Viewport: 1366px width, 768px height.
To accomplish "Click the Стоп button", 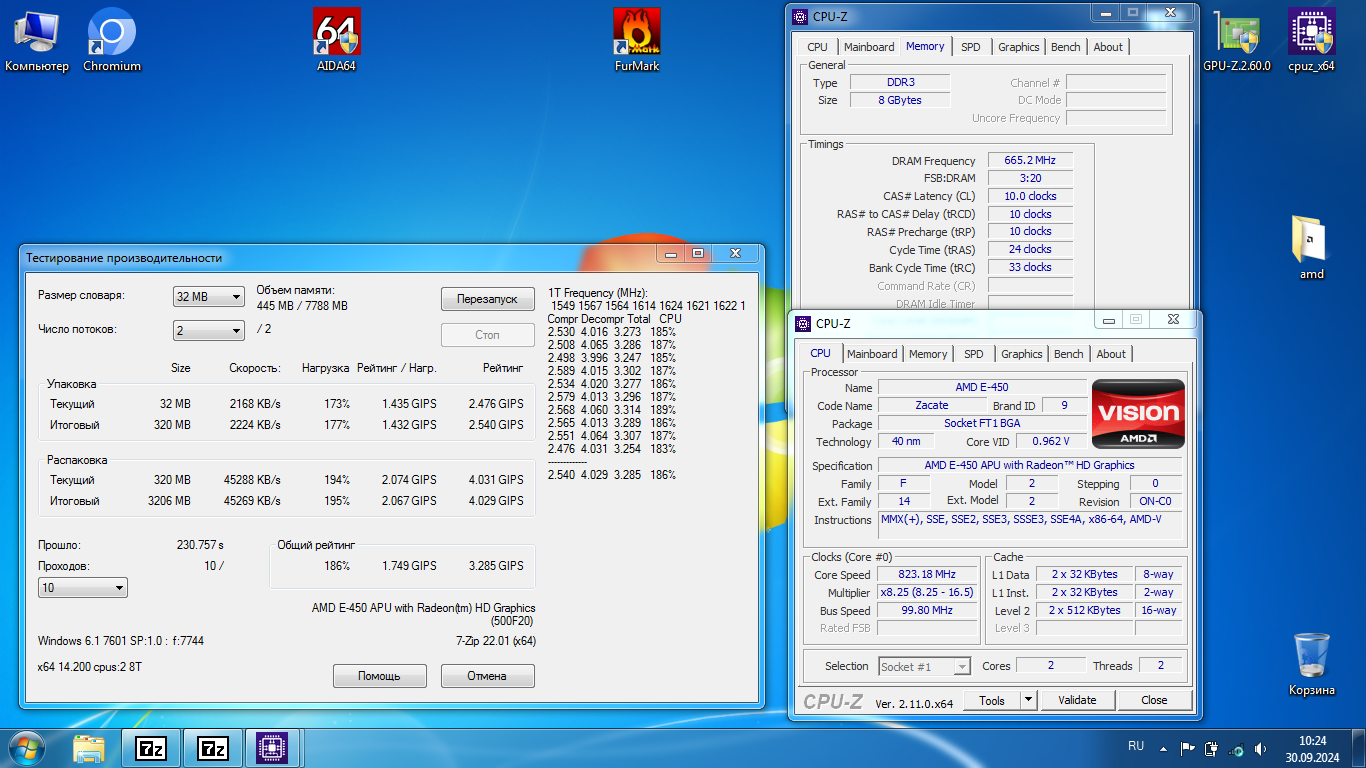I will tap(487, 335).
